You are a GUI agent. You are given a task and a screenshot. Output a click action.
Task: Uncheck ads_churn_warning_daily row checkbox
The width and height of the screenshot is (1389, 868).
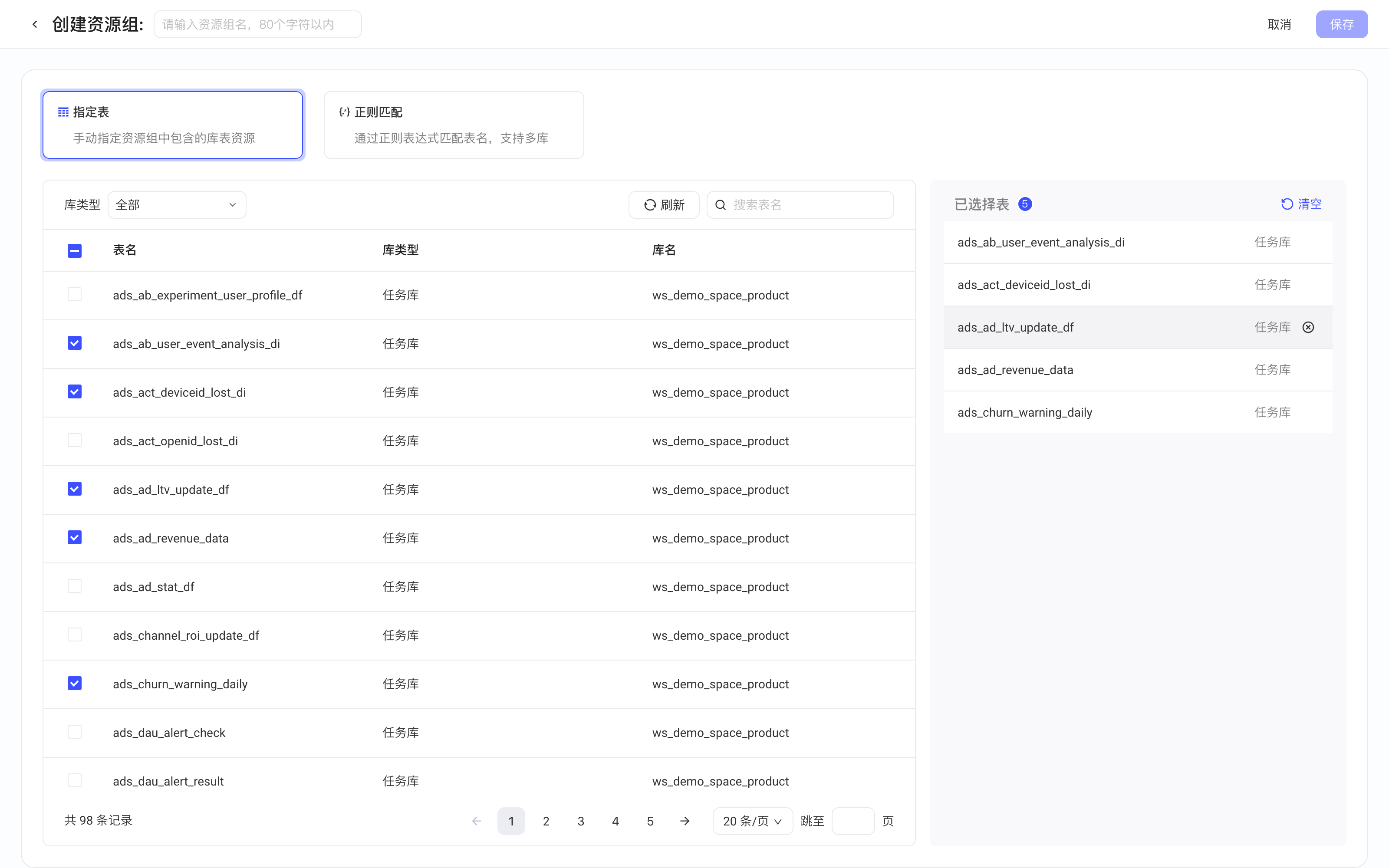click(x=75, y=683)
